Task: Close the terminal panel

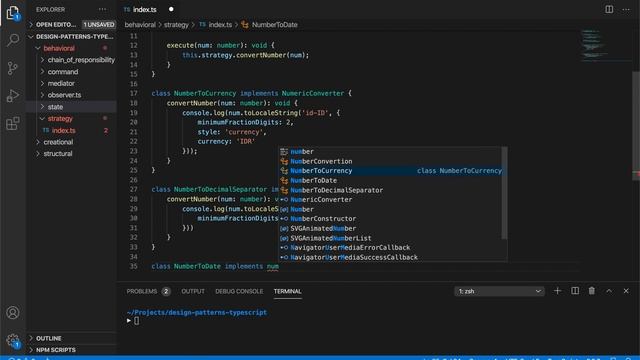Action: point(626,291)
